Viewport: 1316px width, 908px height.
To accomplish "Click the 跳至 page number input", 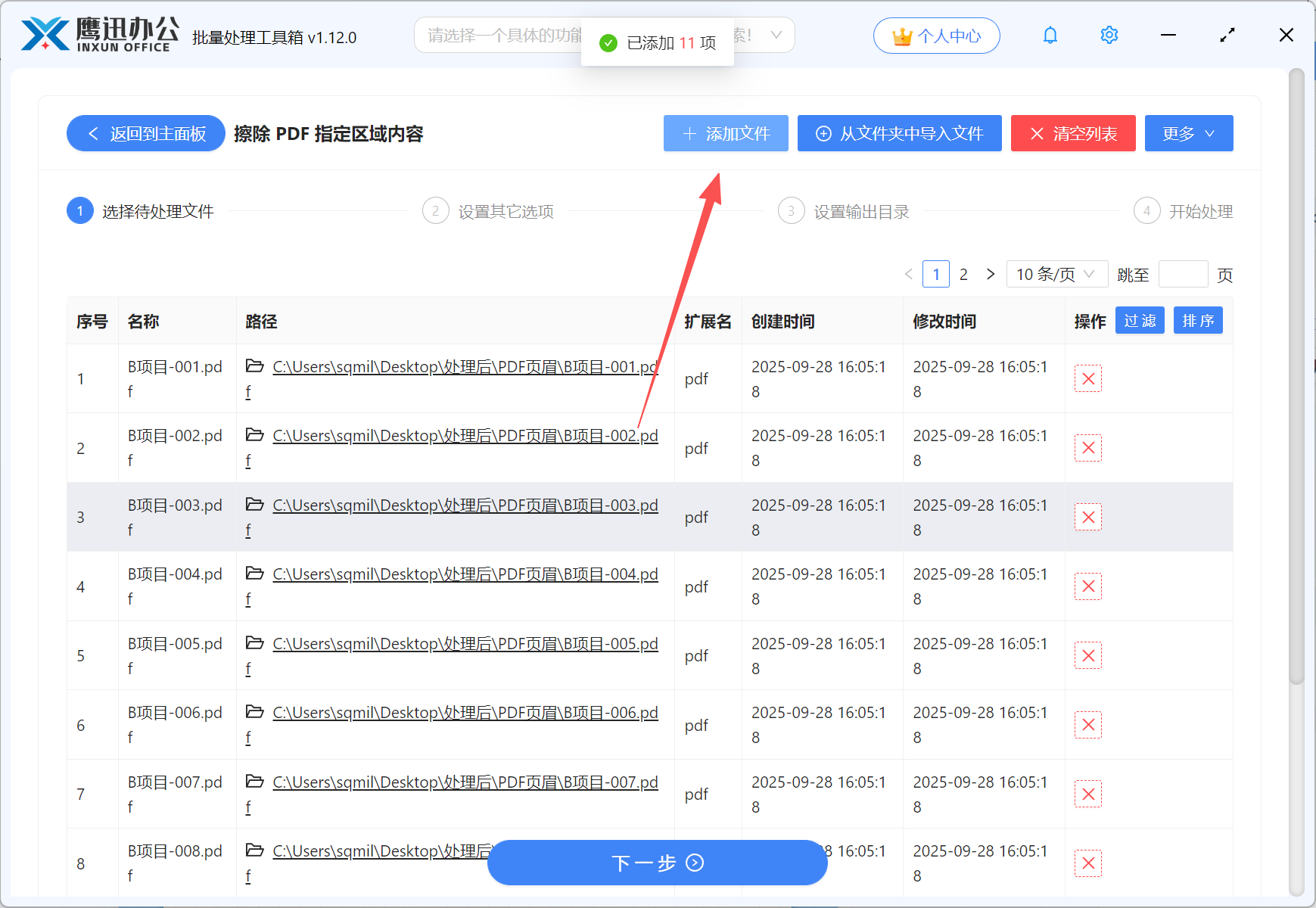I will click(1183, 274).
